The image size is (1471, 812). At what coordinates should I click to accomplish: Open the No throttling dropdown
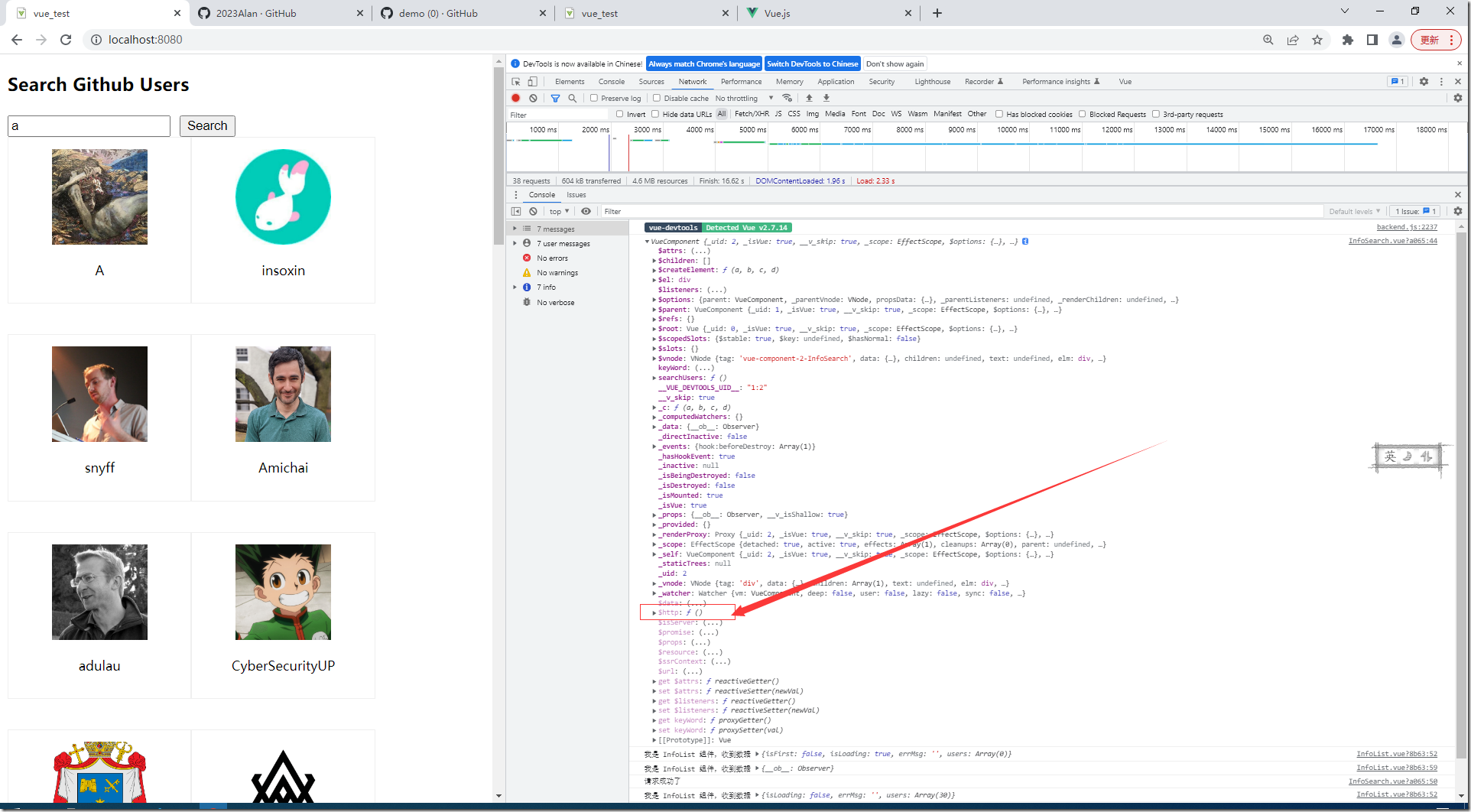744,98
